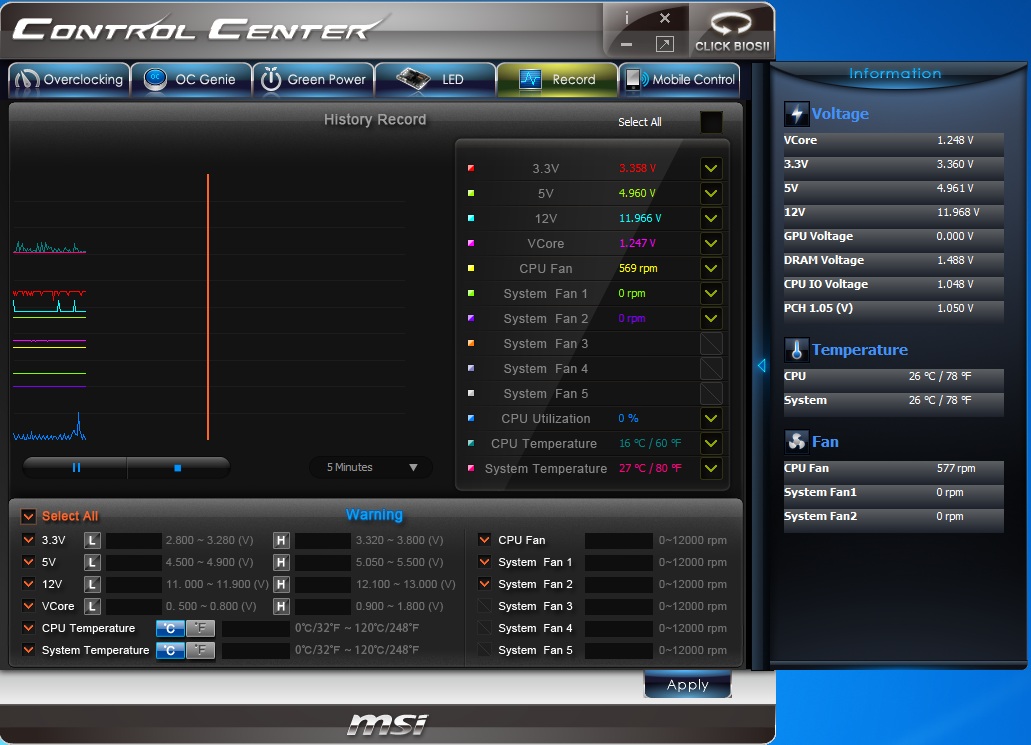This screenshot has width=1031, height=745.
Task: Click the 5V low limit L icon
Action: click(93, 562)
